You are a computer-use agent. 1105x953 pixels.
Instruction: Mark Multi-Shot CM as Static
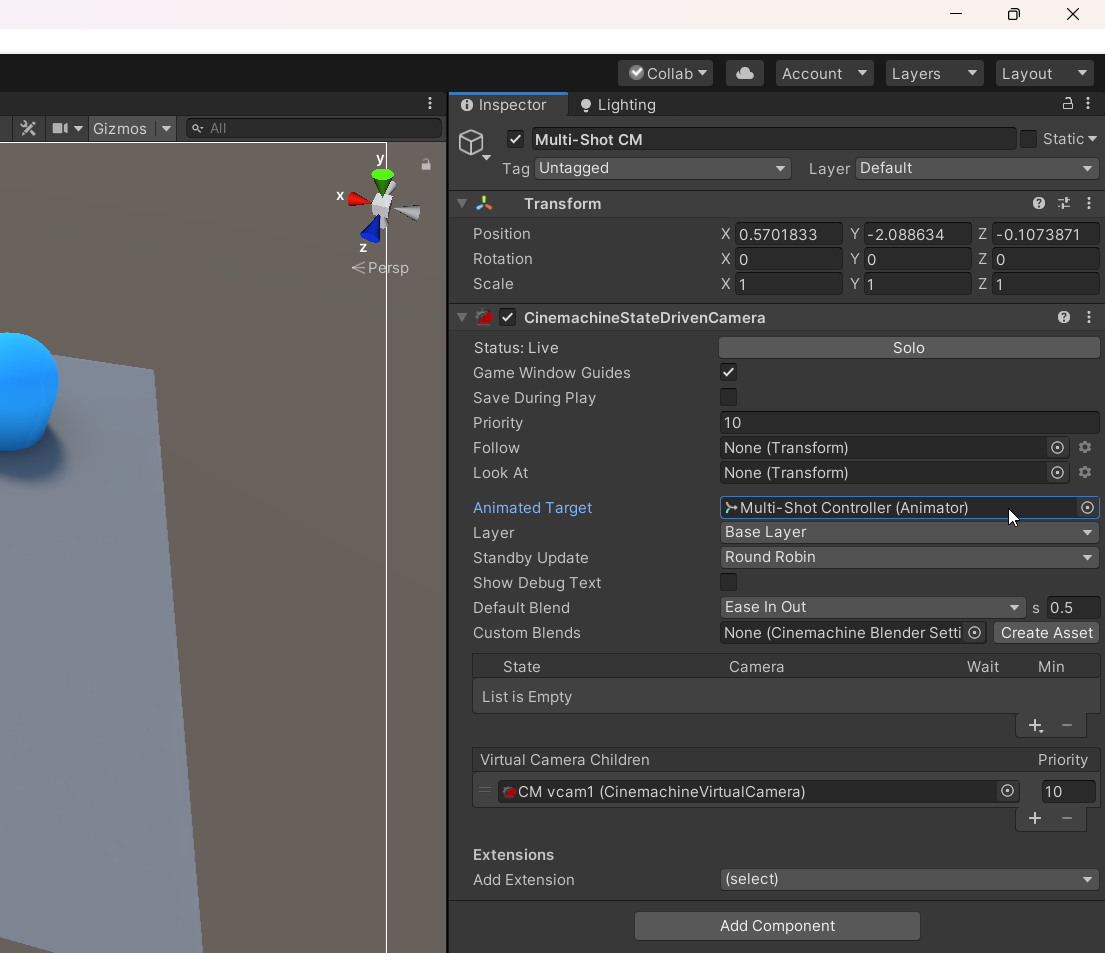1030,138
